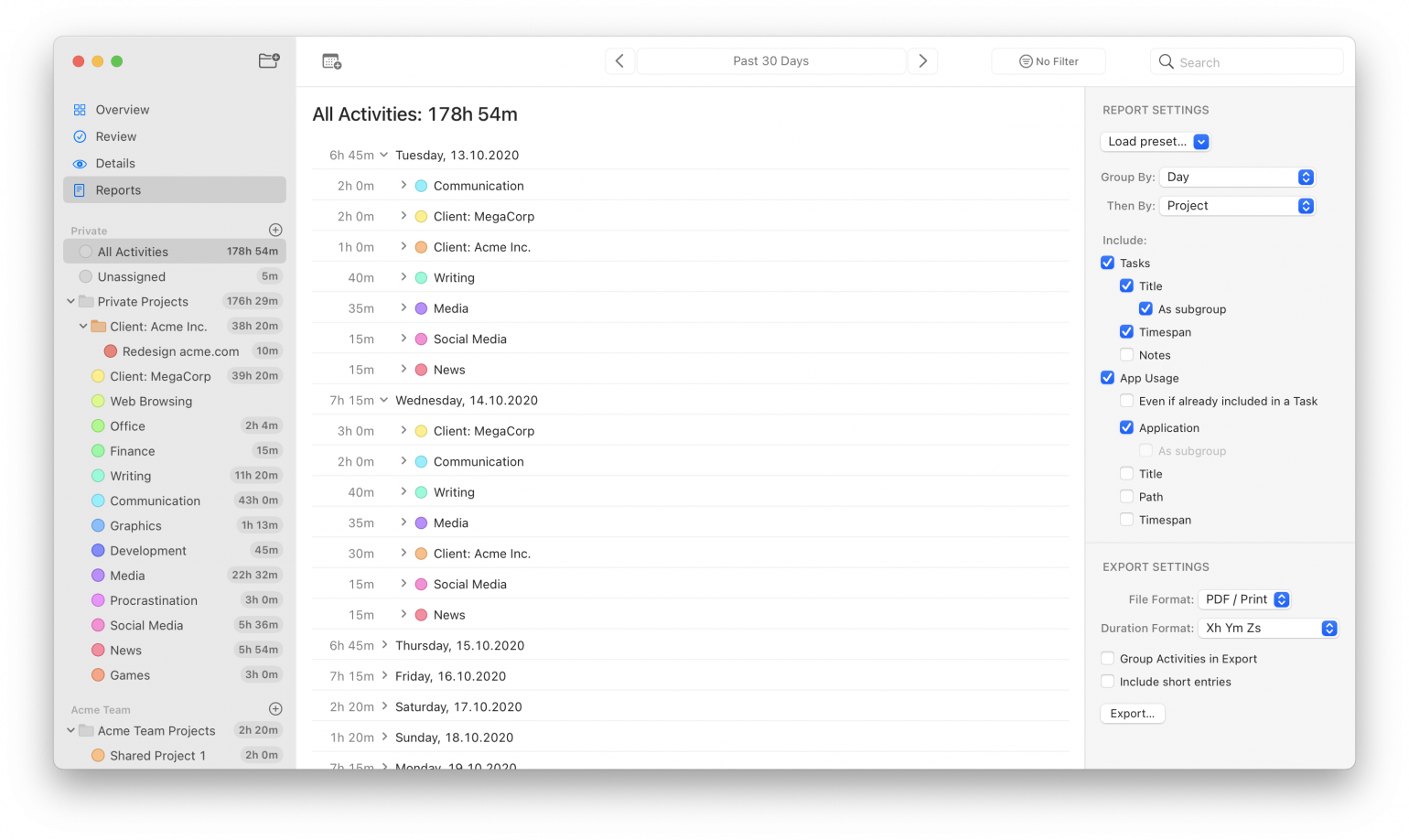Click the new folder icon above the sidebar

coord(268,60)
